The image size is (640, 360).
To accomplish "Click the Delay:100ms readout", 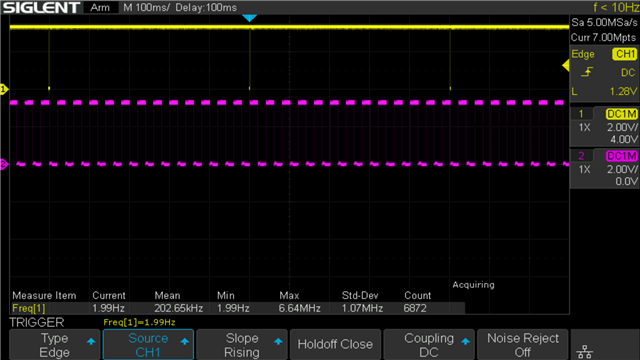I will pos(206,7).
